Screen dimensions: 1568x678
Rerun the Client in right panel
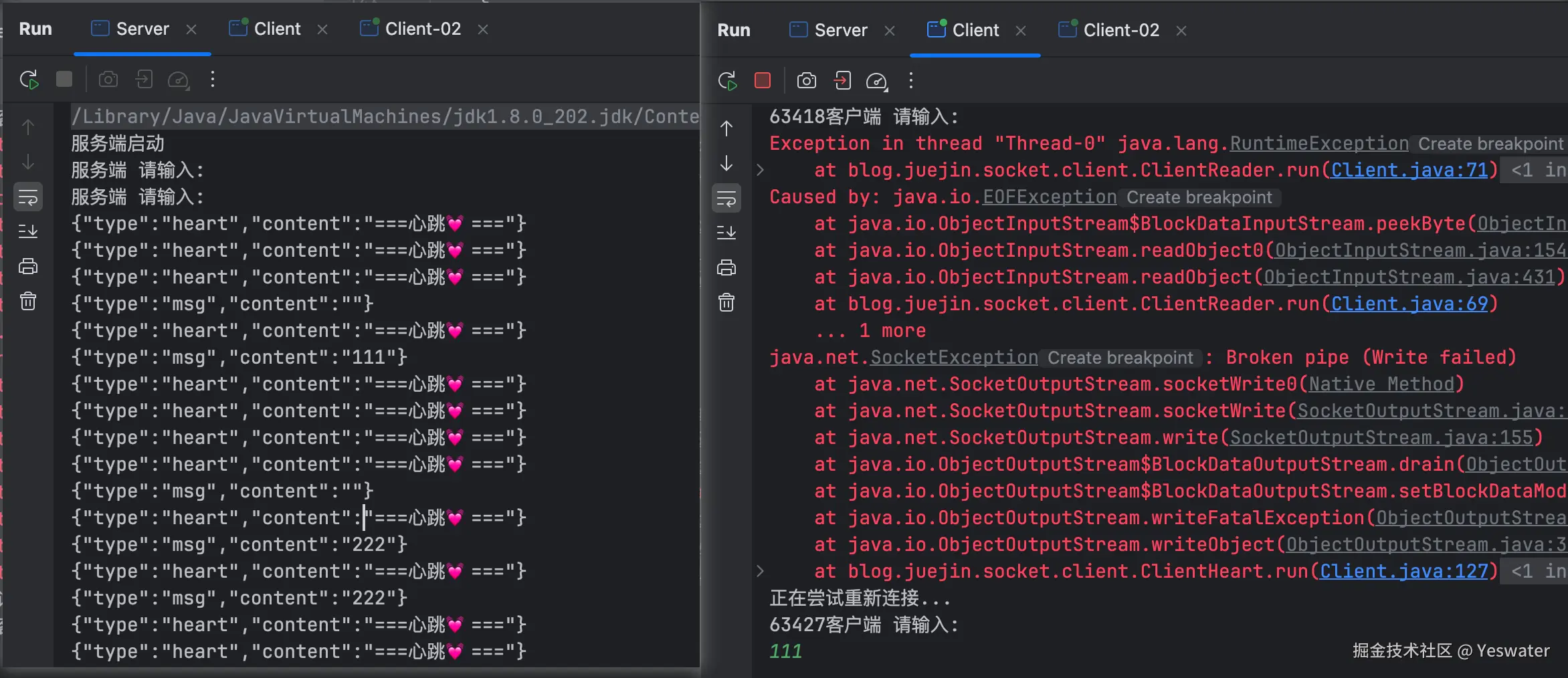(727, 81)
